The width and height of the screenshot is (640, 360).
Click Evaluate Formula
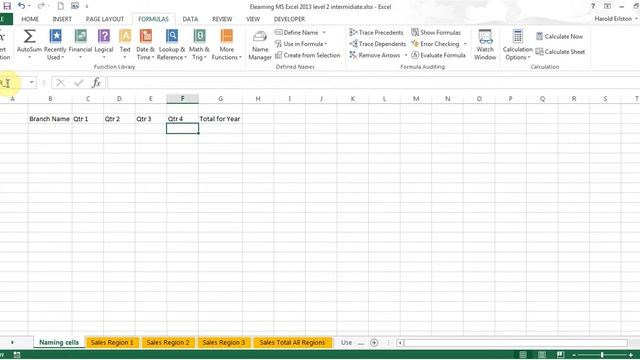click(439, 55)
